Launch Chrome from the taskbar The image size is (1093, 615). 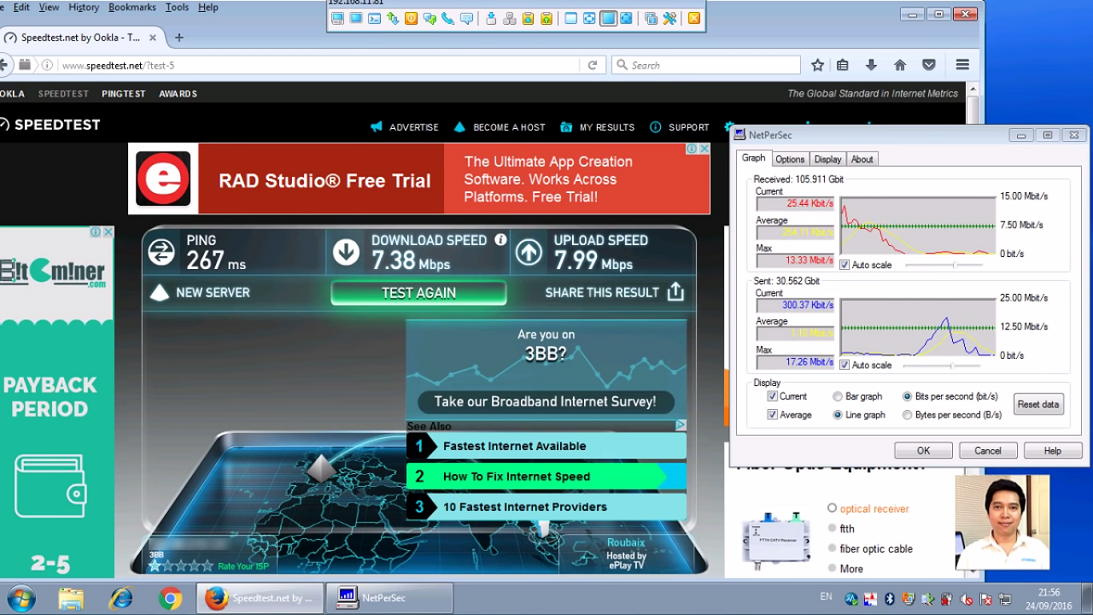(170, 598)
